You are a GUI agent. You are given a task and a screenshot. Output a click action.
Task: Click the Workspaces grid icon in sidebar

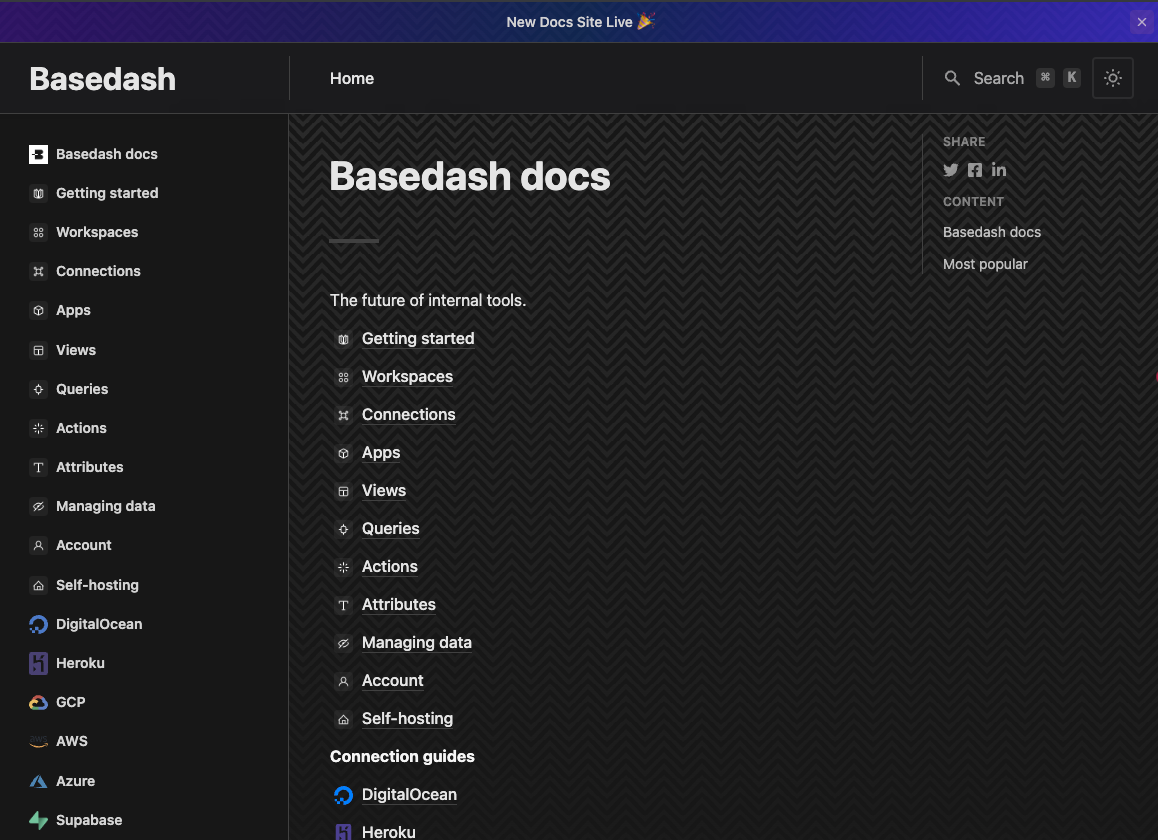pos(38,232)
